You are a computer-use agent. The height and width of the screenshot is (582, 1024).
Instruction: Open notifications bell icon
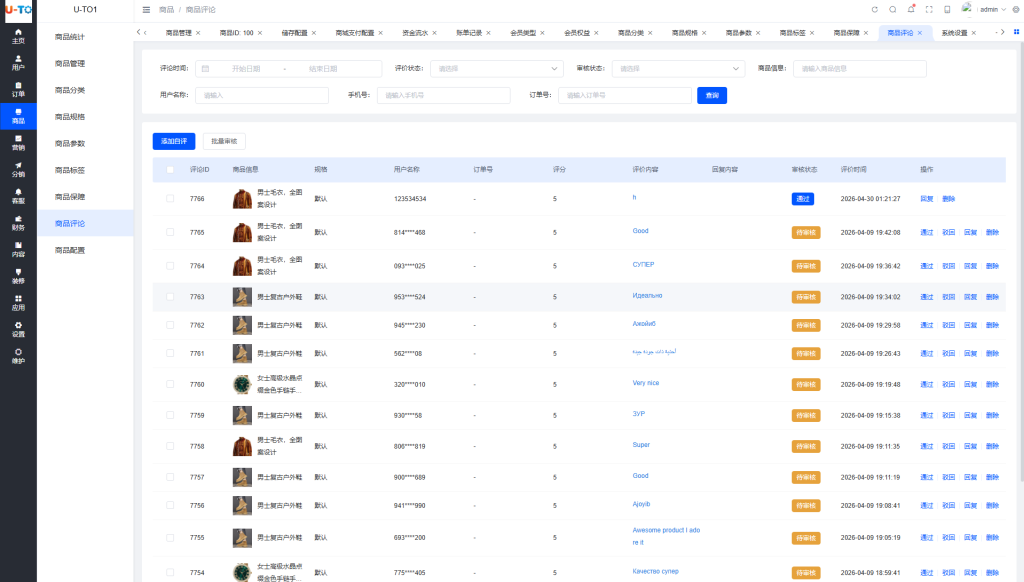tap(911, 9)
